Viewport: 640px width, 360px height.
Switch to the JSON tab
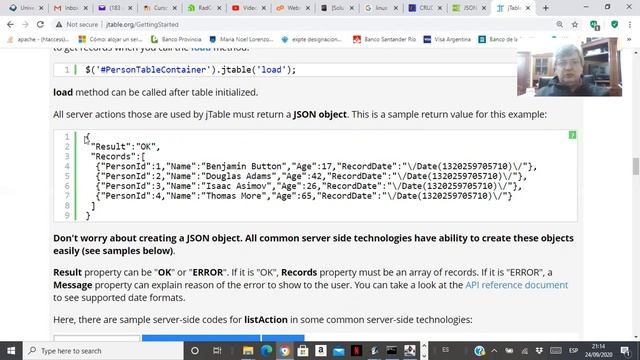coord(469,8)
